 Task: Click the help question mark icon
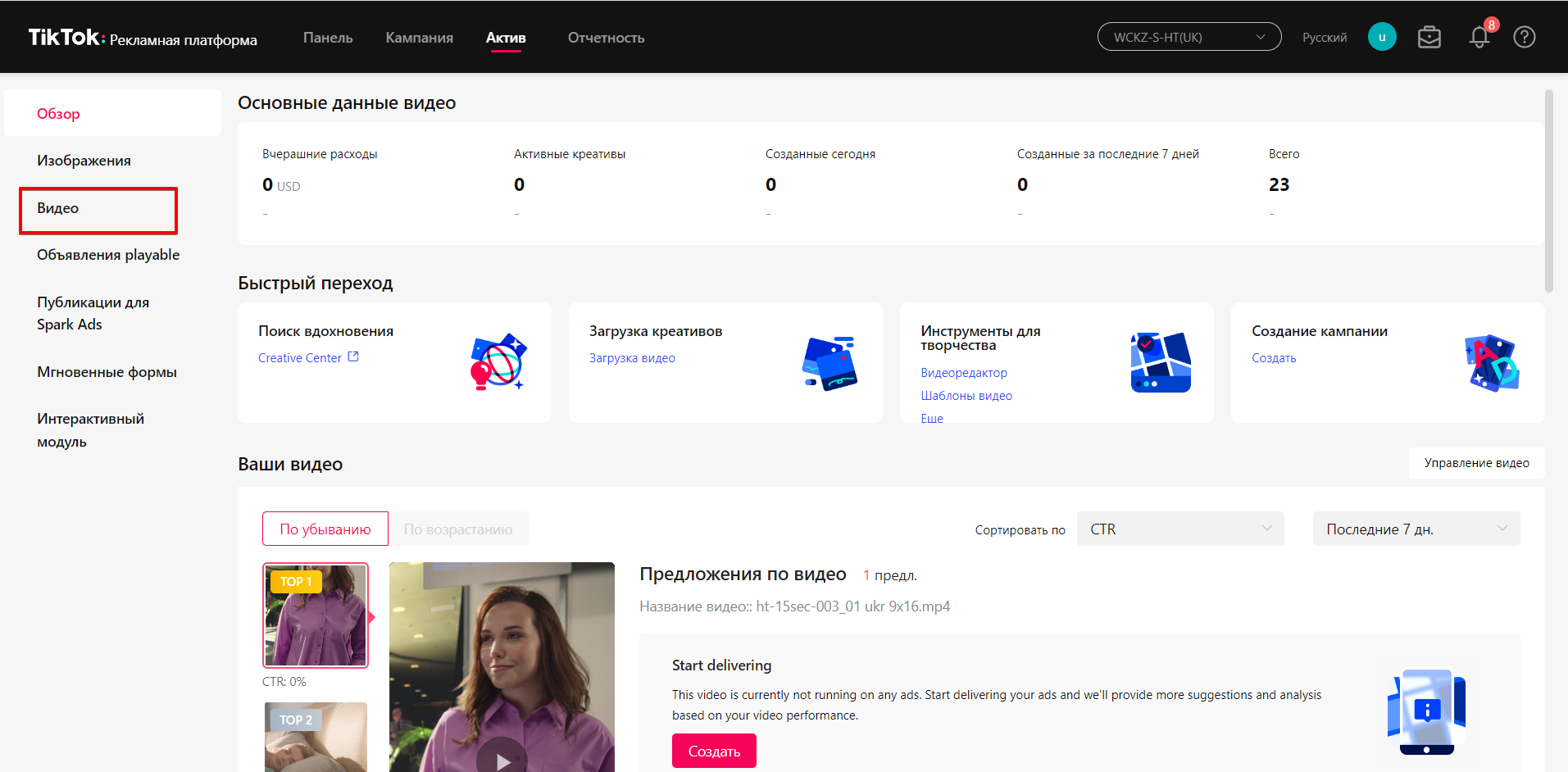(x=1524, y=38)
